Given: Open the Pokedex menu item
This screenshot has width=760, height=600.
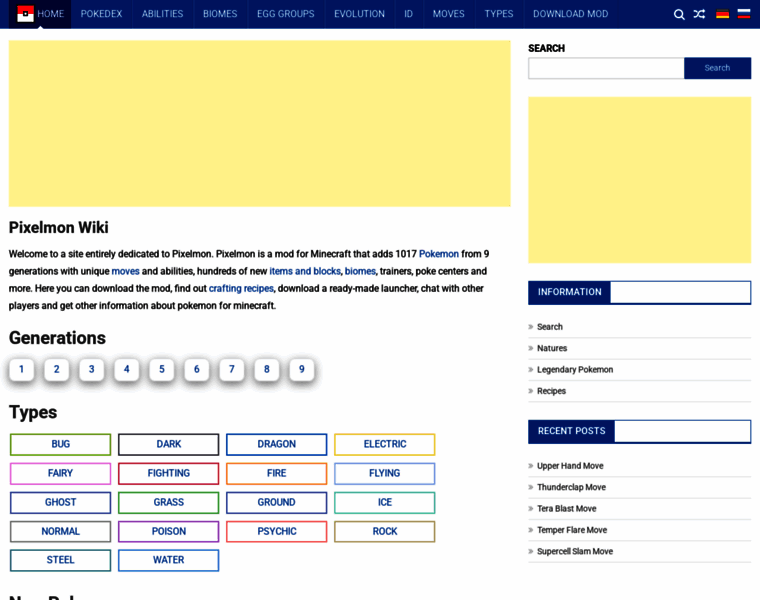Looking at the screenshot, I should (101, 14).
